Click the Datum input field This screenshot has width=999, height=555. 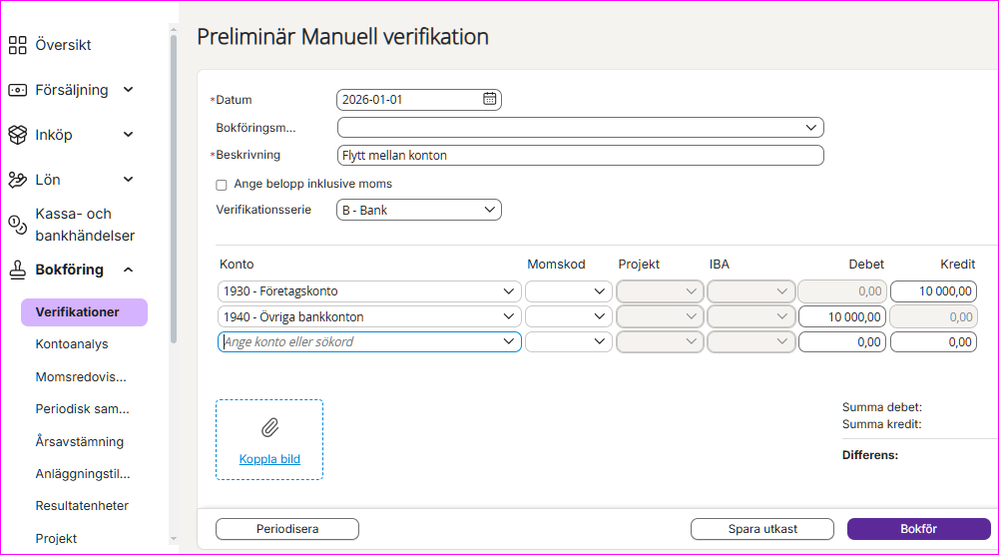[x=419, y=99]
